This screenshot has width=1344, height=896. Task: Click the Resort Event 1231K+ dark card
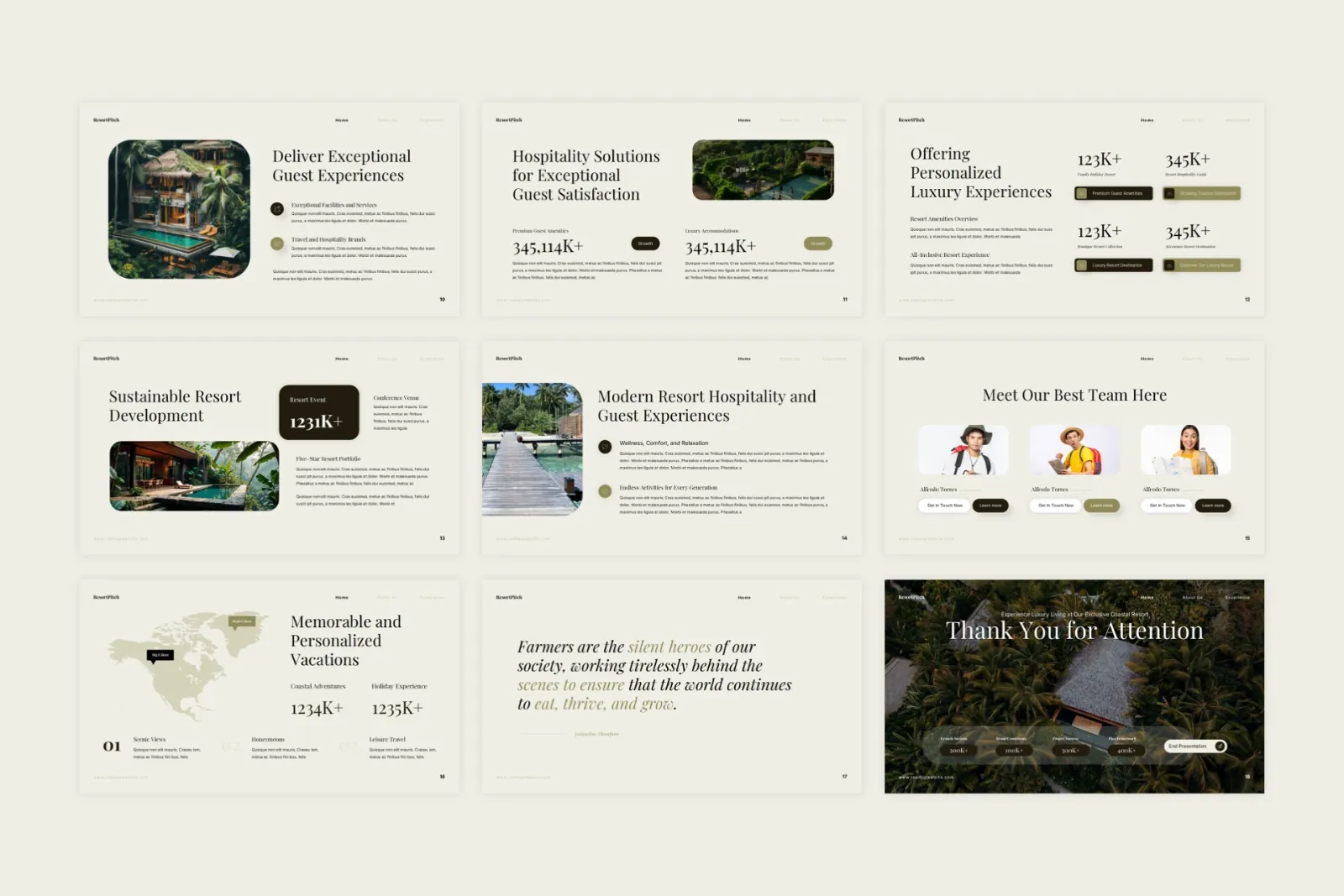pos(319,412)
